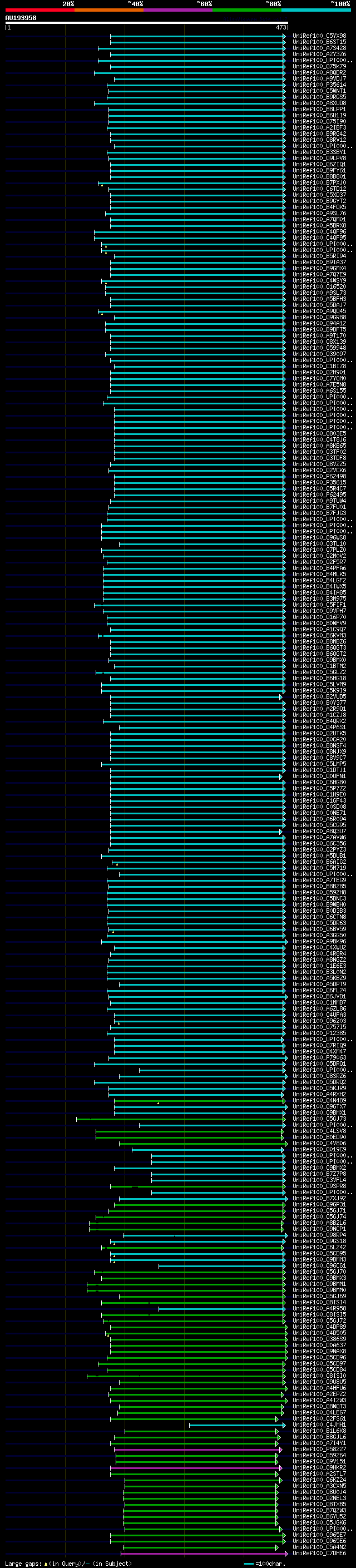This screenshot has height=1568, width=356.
Task: Select hit label UniRef100_D0A637
Action: (x=319, y=1345)
